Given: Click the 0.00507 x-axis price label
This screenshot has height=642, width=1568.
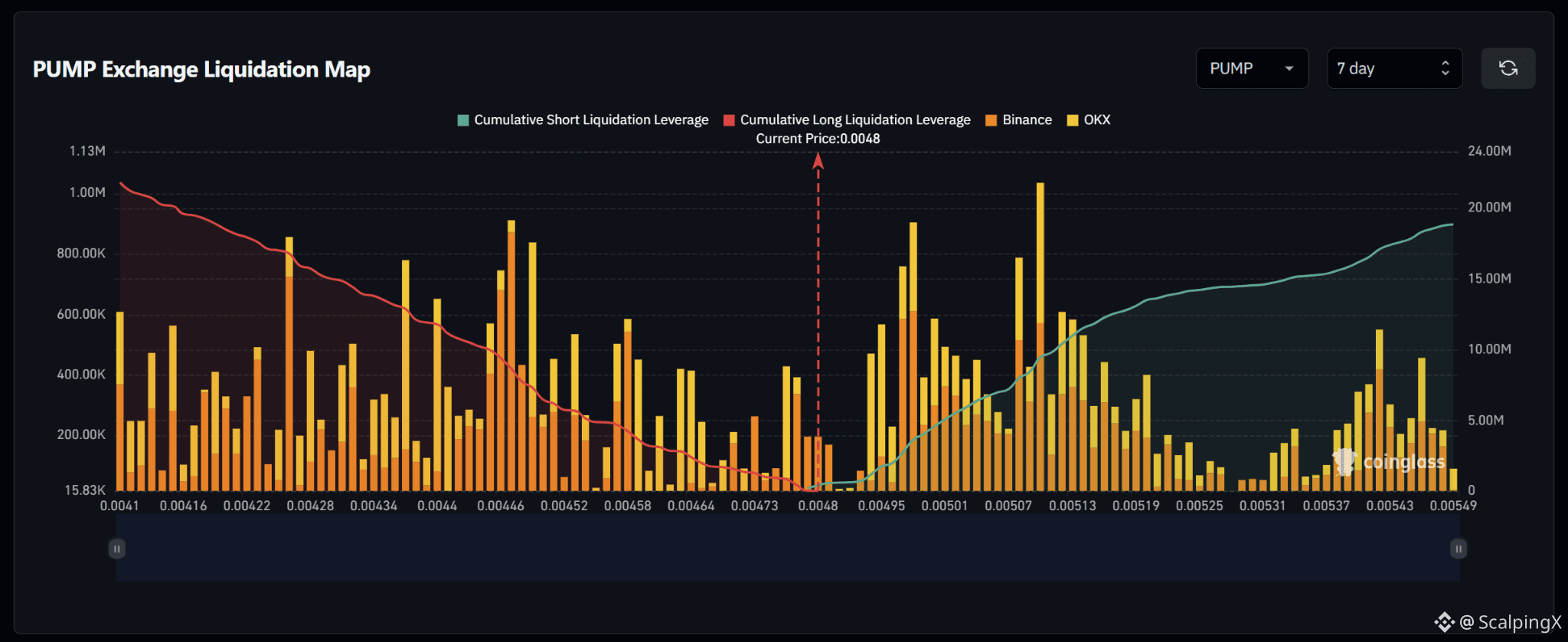Looking at the screenshot, I should [1008, 506].
